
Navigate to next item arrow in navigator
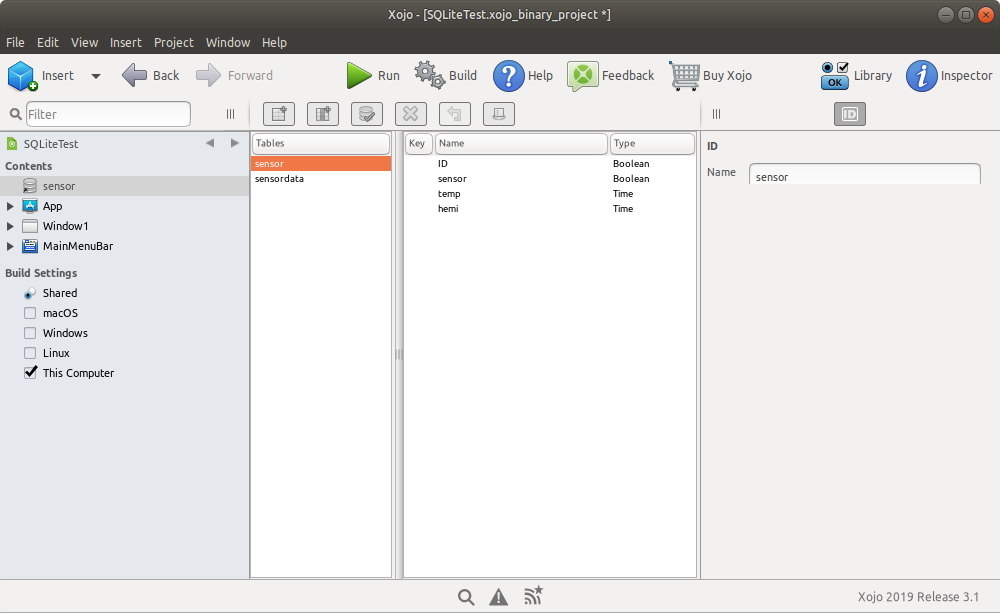pos(235,143)
